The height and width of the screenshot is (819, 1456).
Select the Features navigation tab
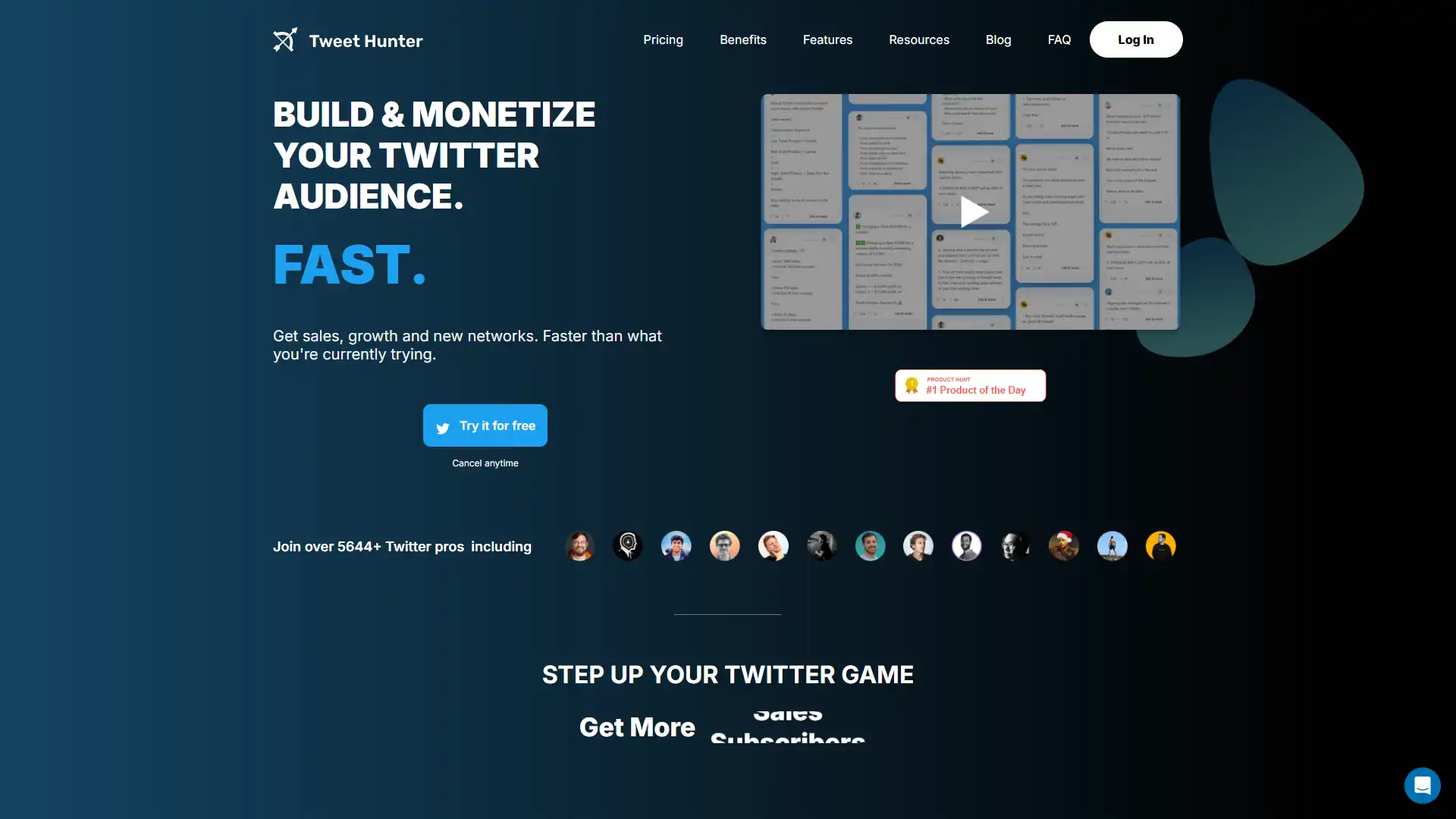coord(827,39)
